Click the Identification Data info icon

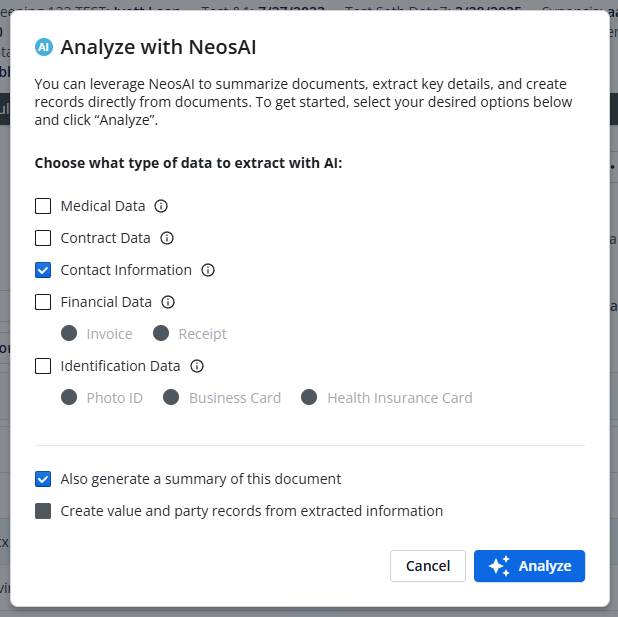tap(197, 366)
